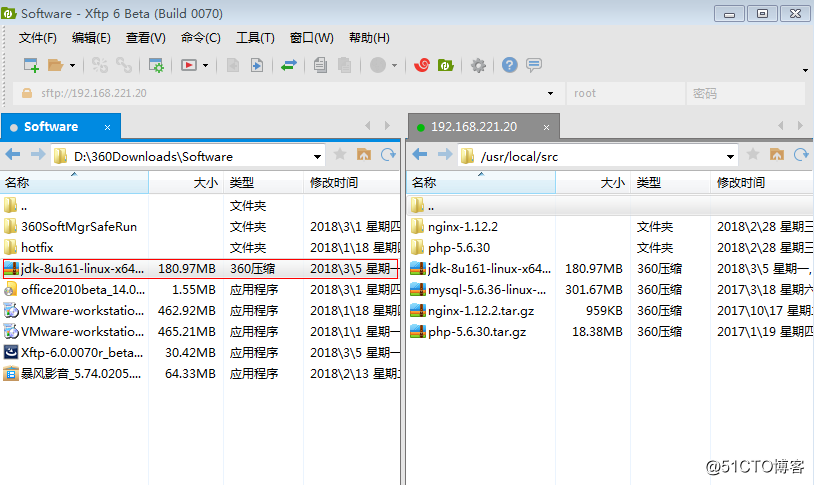Screen dimensions: 814x485
Task: Sort local files by 名称 column
Action: 74,182
